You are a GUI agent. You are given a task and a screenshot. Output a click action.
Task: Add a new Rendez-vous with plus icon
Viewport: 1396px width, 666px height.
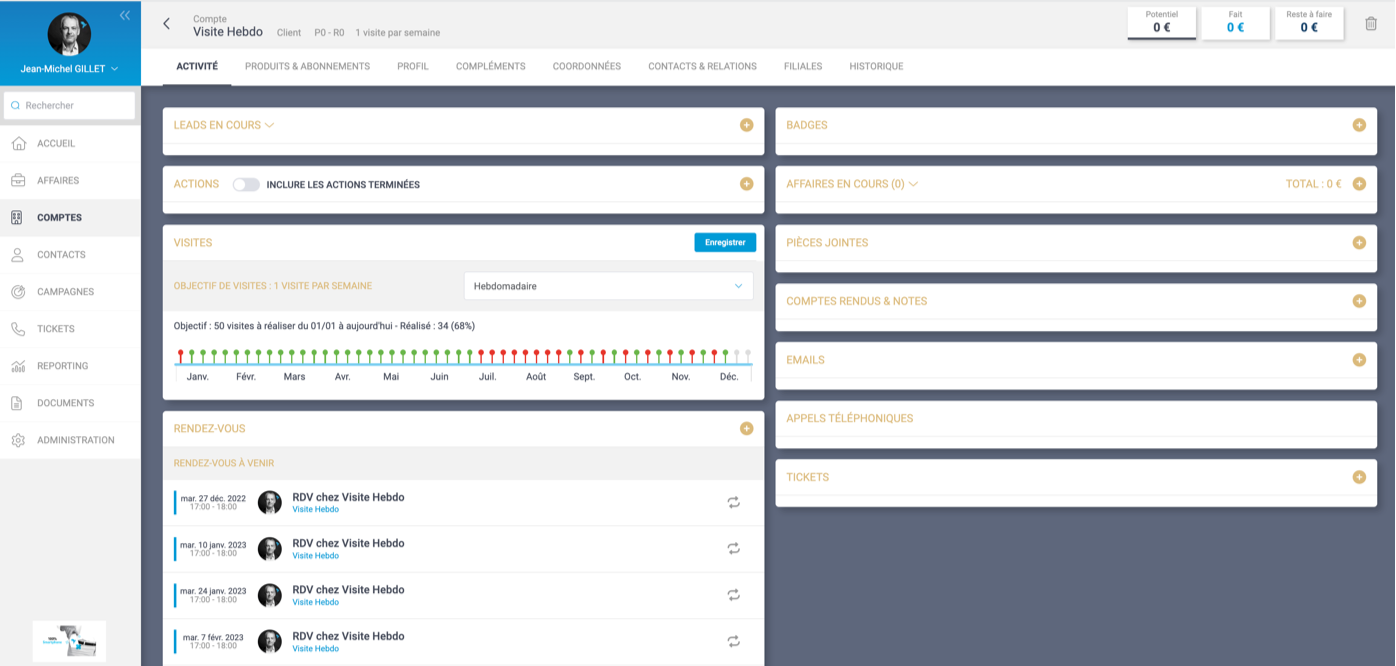[x=746, y=428]
